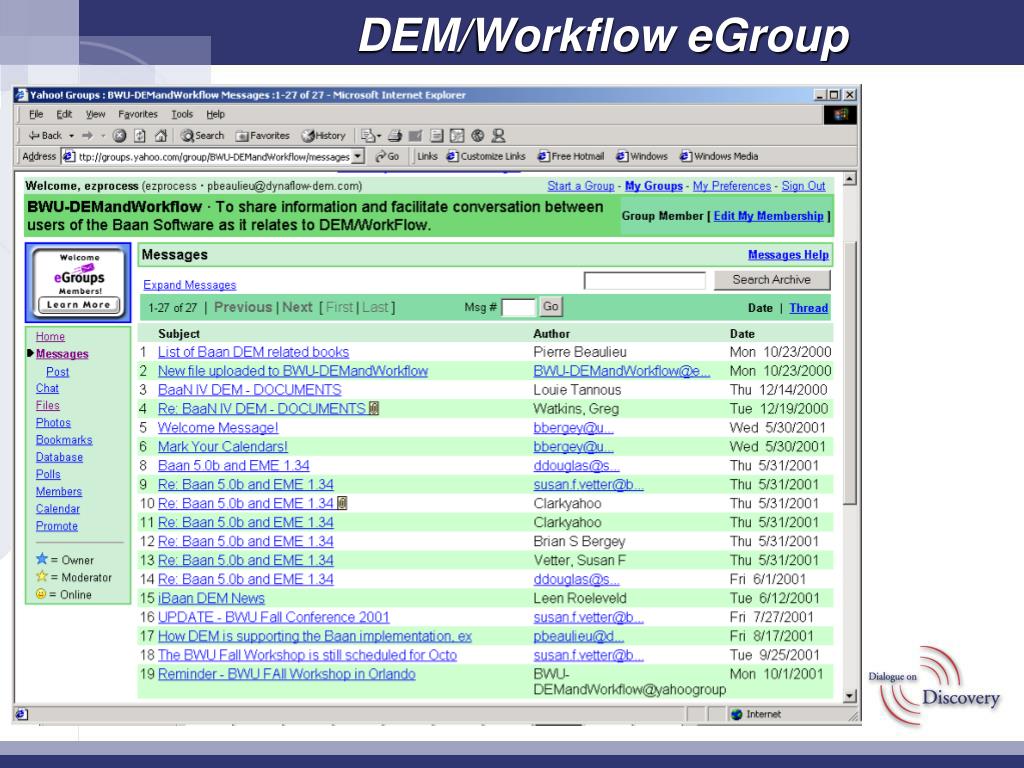Expand the Address bar dropdown list

coord(358,157)
